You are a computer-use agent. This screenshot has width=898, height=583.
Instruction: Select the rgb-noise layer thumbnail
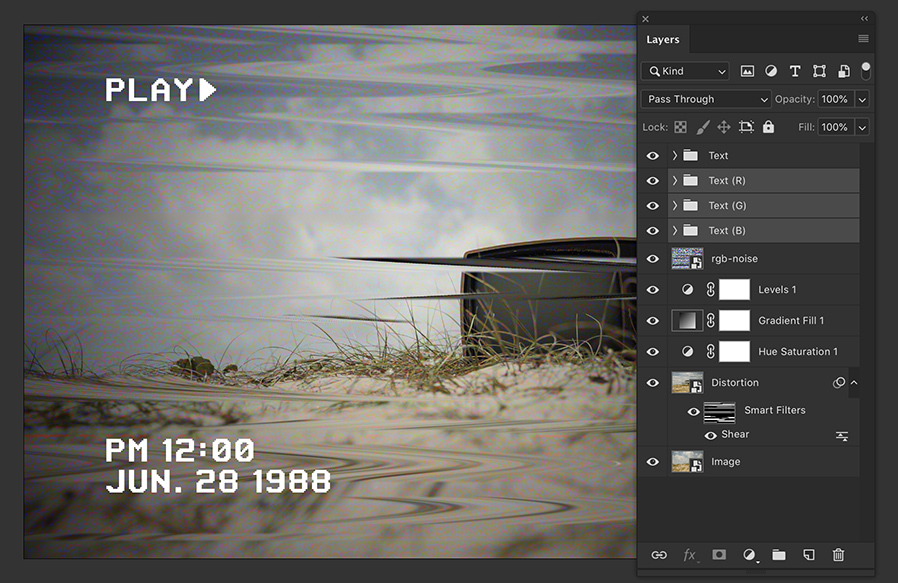coord(687,259)
